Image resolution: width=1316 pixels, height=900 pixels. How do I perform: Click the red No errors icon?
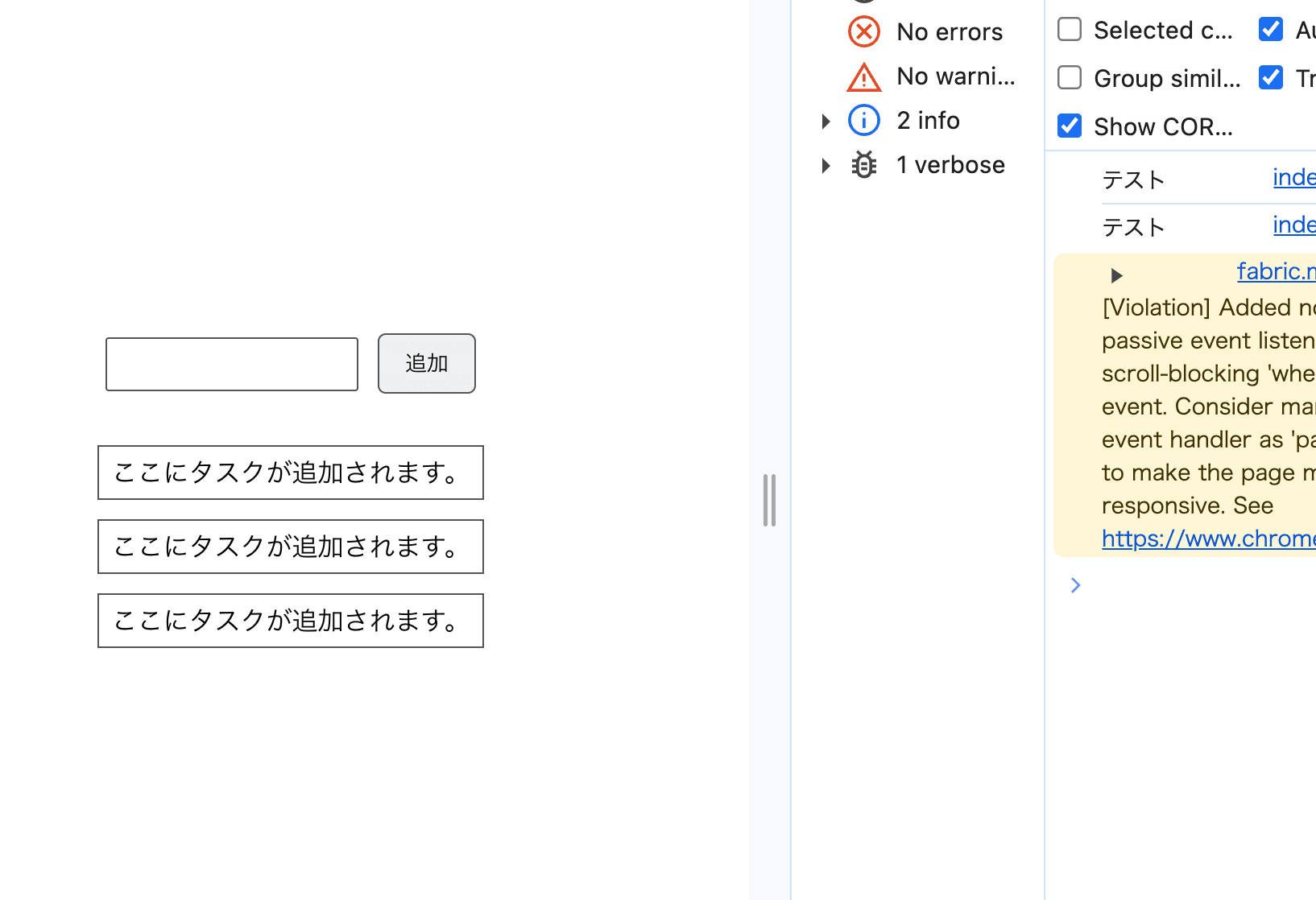tap(864, 32)
